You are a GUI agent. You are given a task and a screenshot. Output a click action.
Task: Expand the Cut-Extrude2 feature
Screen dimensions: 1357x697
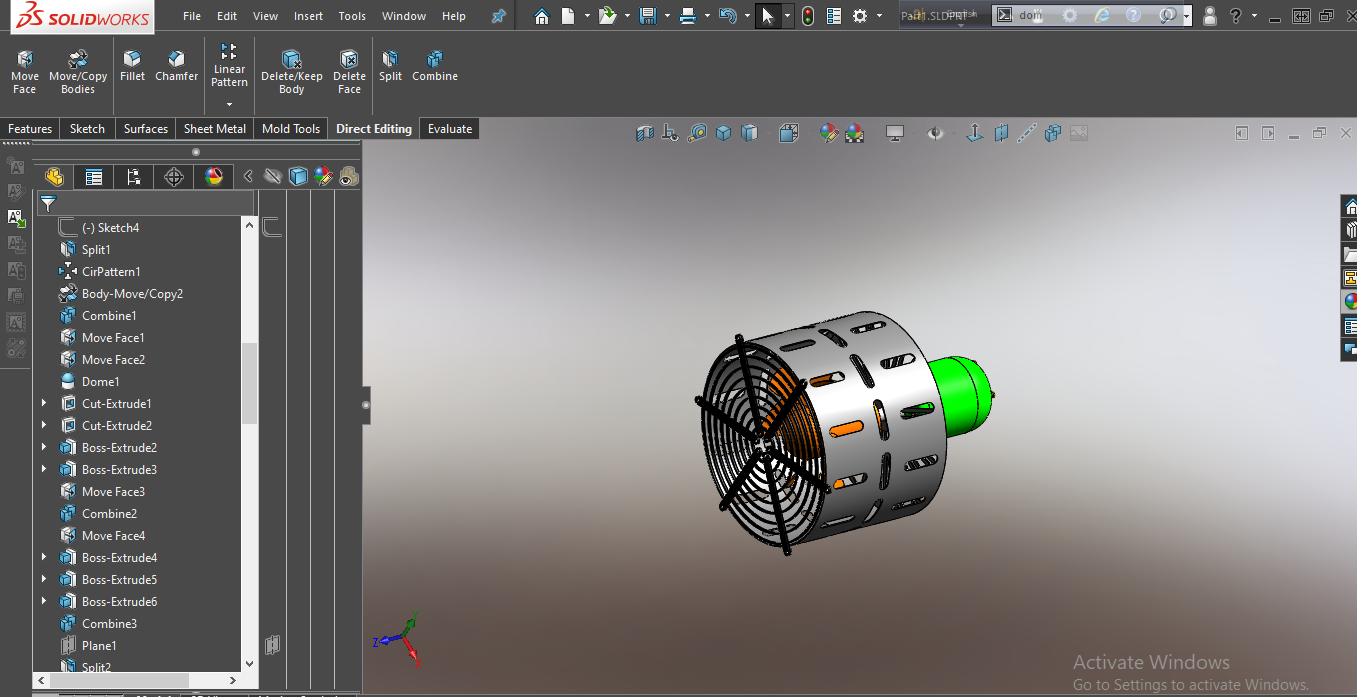(x=43, y=425)
